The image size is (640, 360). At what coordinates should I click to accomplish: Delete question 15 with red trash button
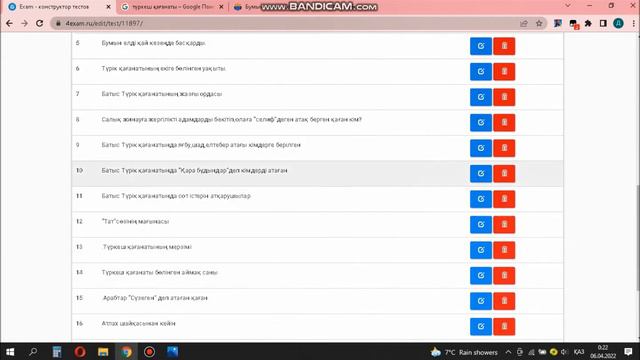[x=504, y=301]
